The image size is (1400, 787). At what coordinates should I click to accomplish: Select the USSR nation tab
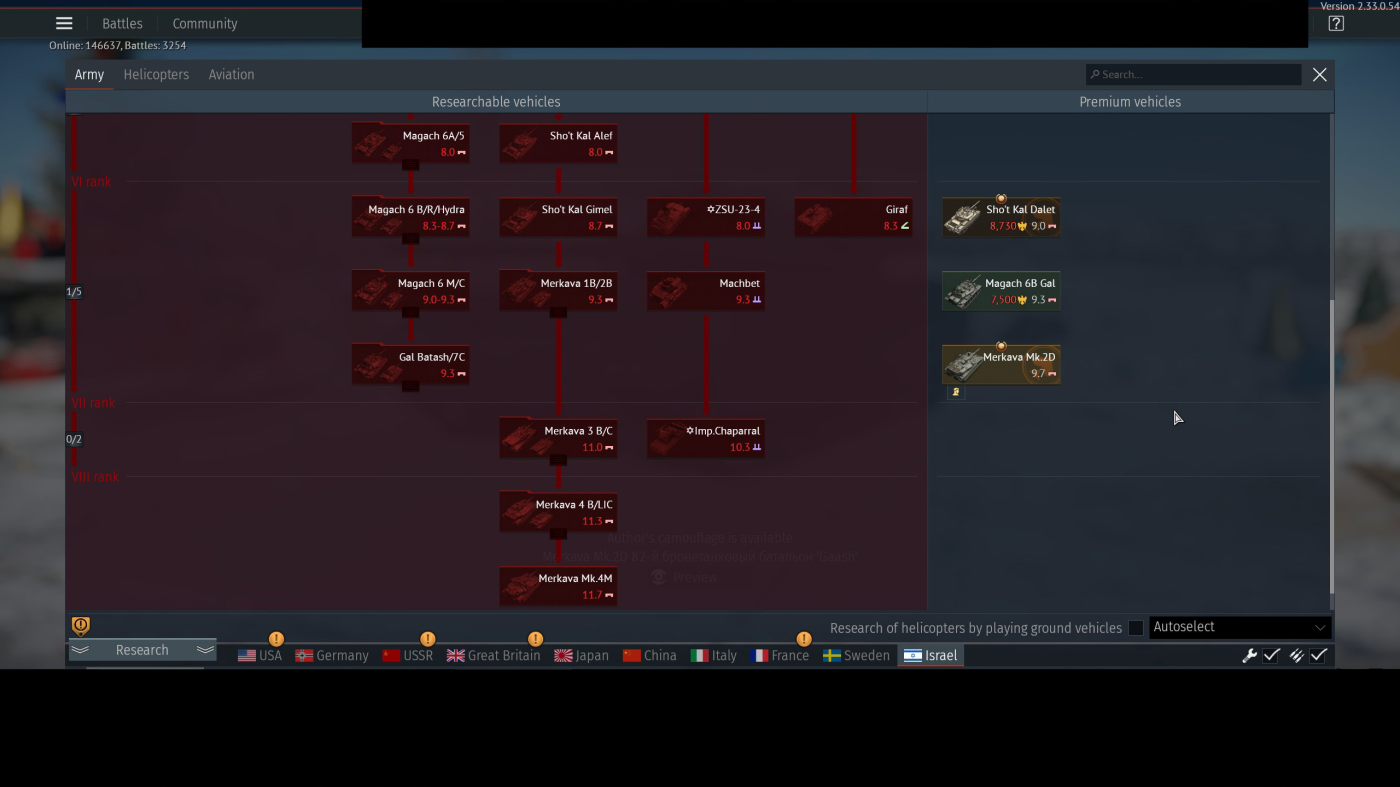[408, 656]
